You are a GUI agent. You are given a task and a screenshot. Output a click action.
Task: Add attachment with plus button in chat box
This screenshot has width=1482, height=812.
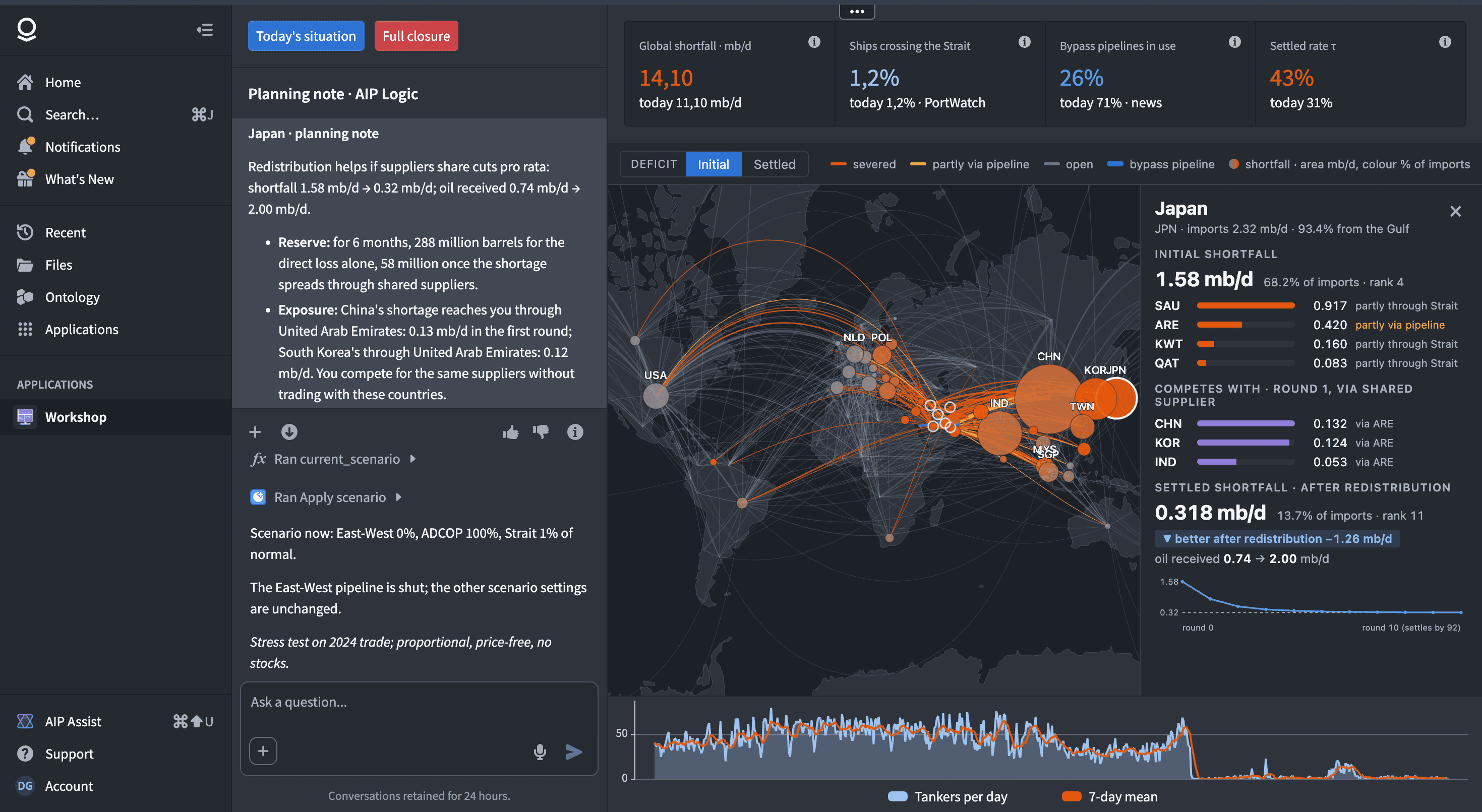coord(263,751)
